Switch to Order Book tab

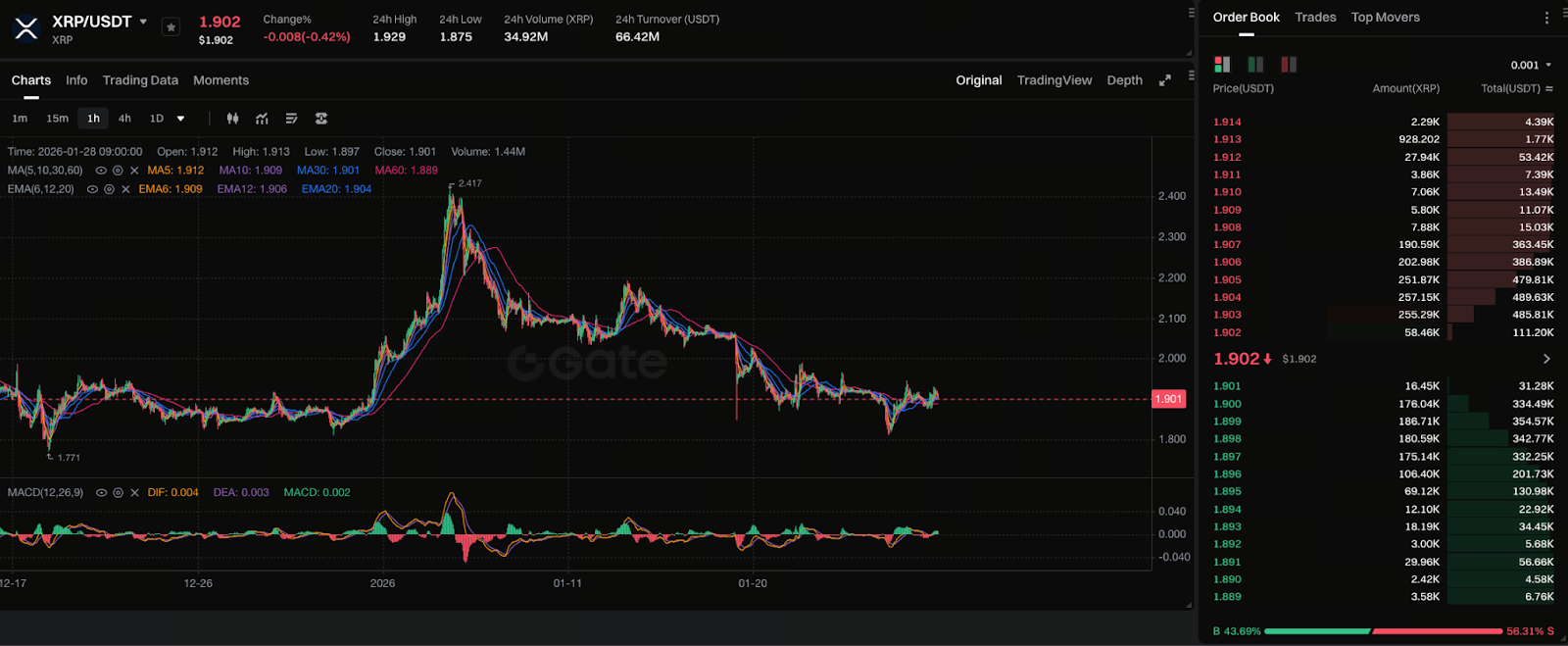1247,18
